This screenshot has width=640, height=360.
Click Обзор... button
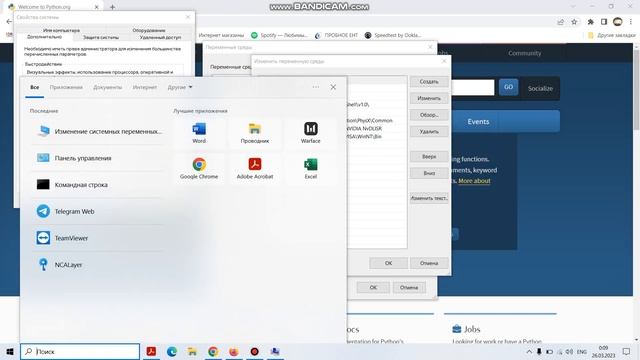click(x=429, y=115)
